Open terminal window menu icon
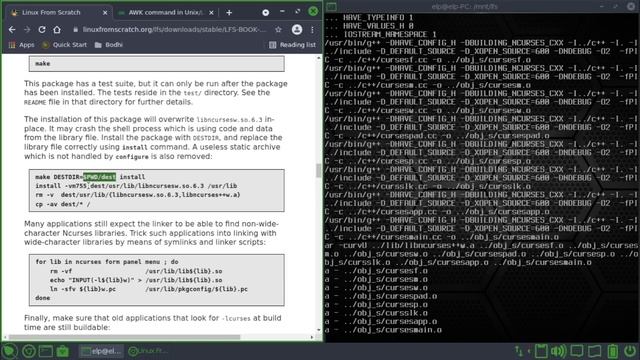640x360 pixels. click(331, 6)
